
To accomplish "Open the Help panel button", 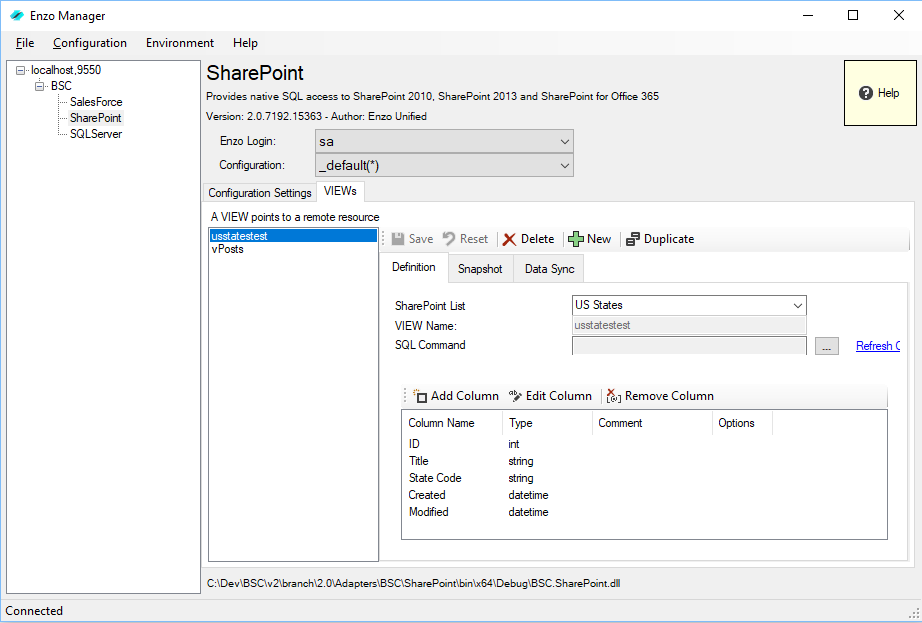I will point(879,93).
